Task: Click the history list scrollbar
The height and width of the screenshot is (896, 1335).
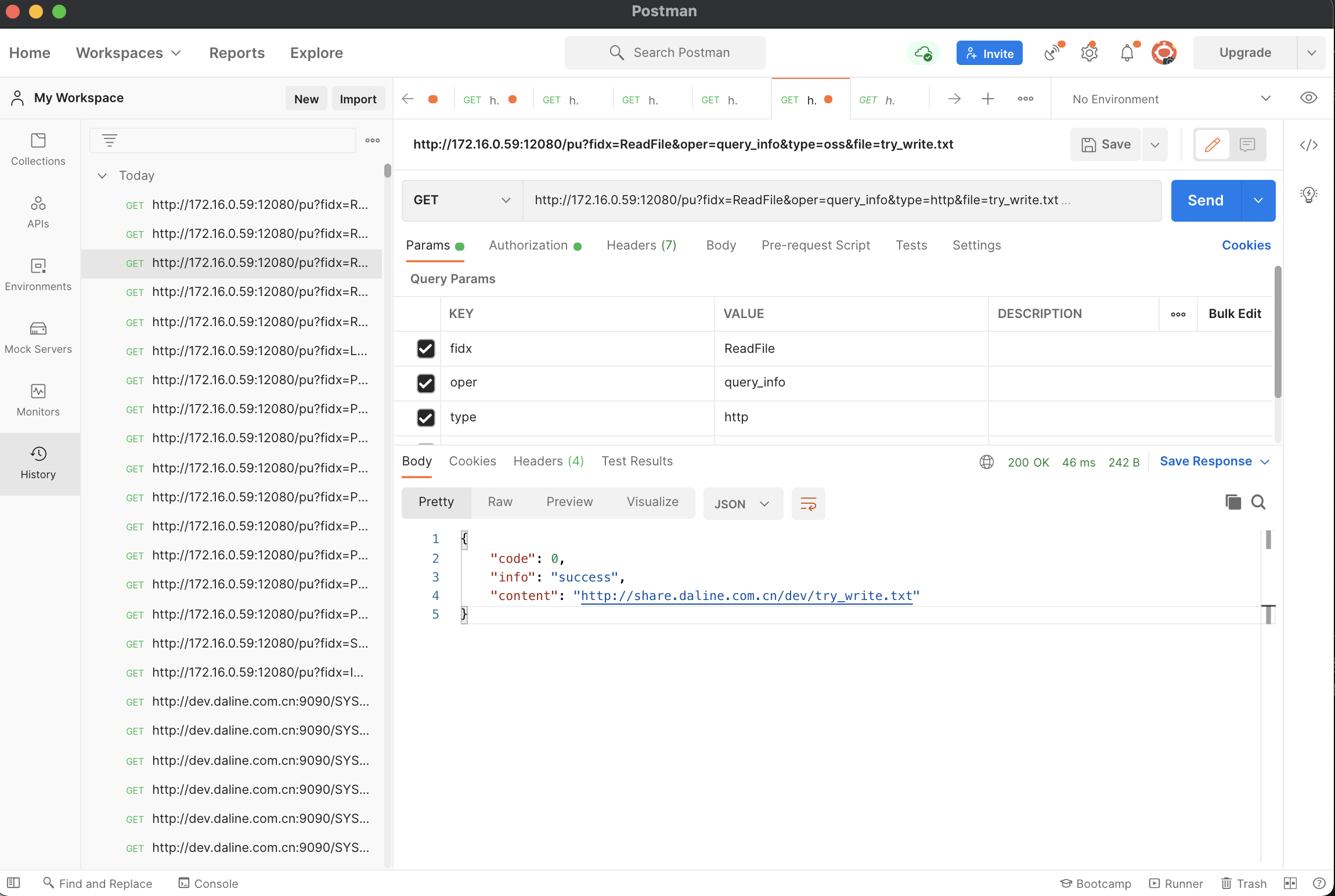Action: pyautogui.click(x=387, y=170)
